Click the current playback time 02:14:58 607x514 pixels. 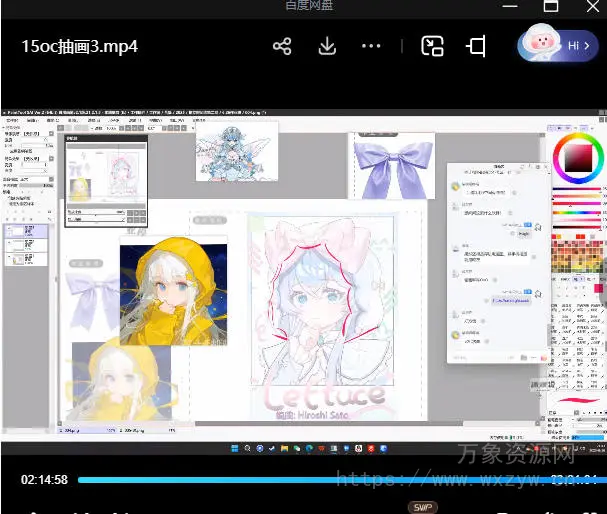tap(45, 480)
